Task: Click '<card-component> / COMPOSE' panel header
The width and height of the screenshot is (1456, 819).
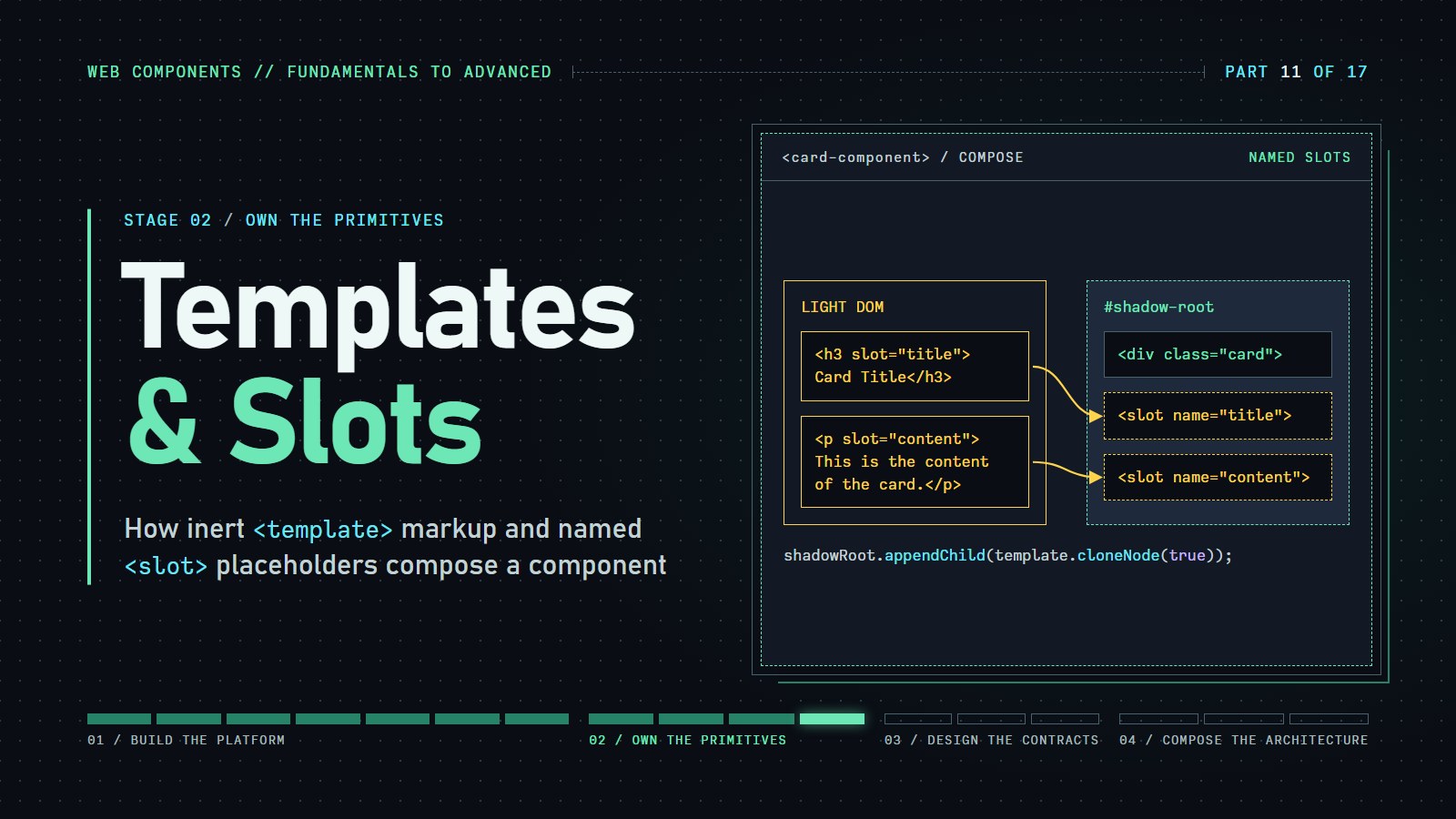Action: (x=903, y=157)
